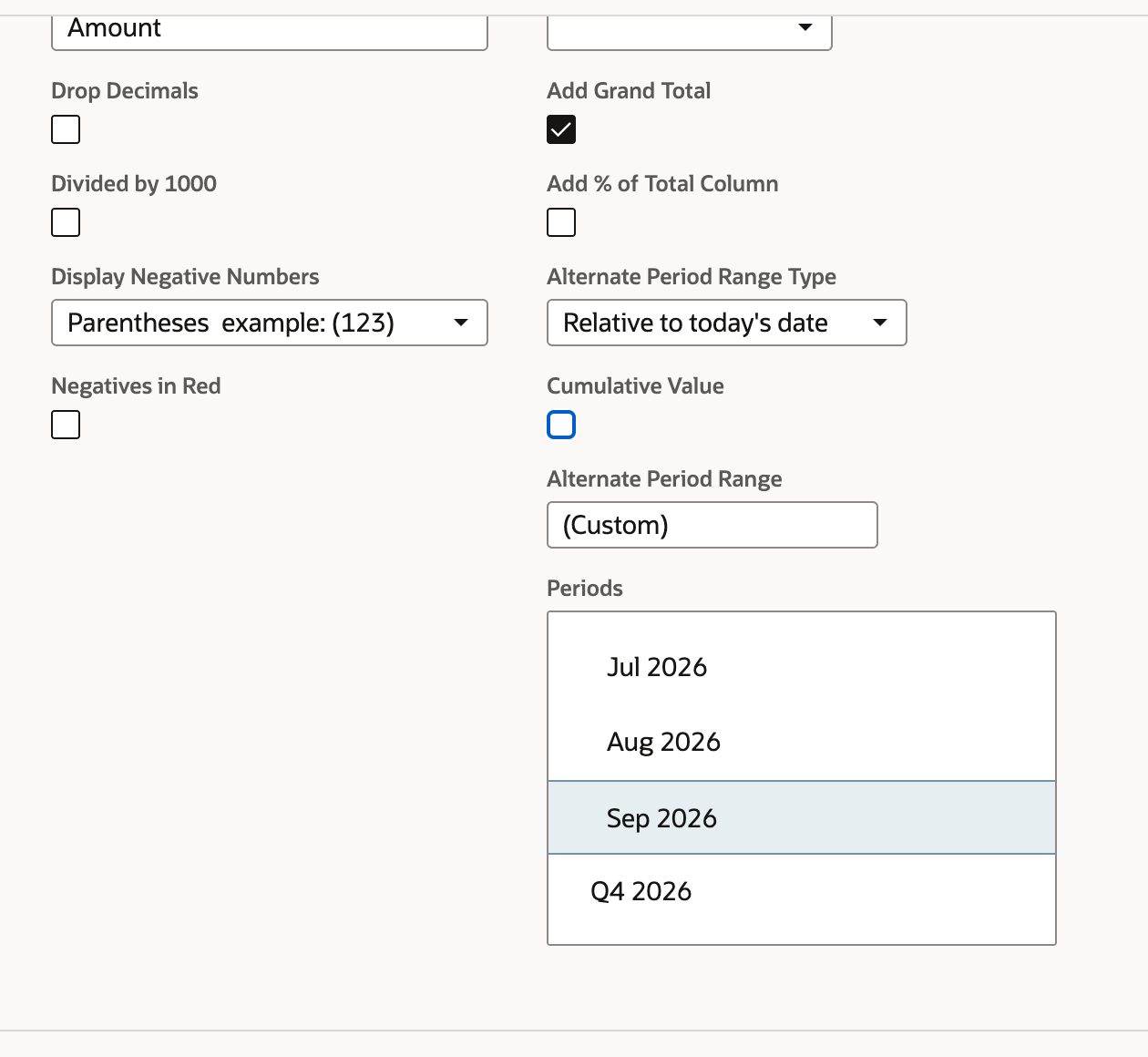
Task: Select Q4 2026 in the Periods list
Action: click(802, 891)
